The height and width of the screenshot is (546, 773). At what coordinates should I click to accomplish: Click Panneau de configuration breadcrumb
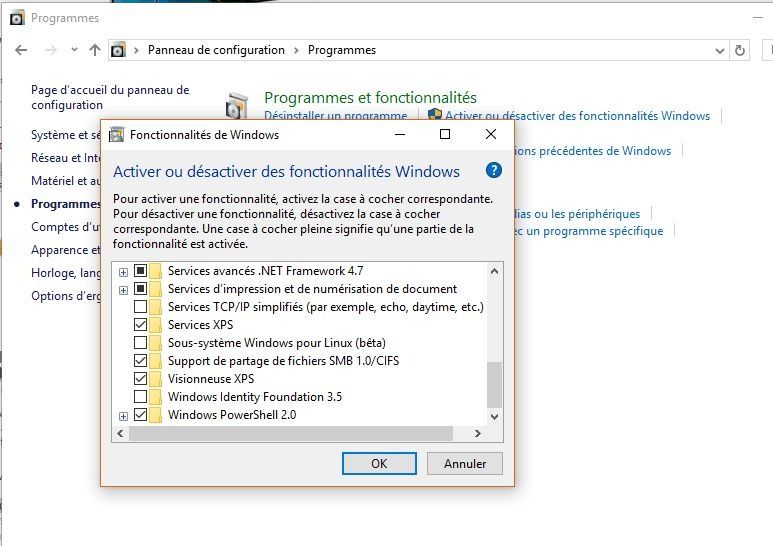coord(216,50)
